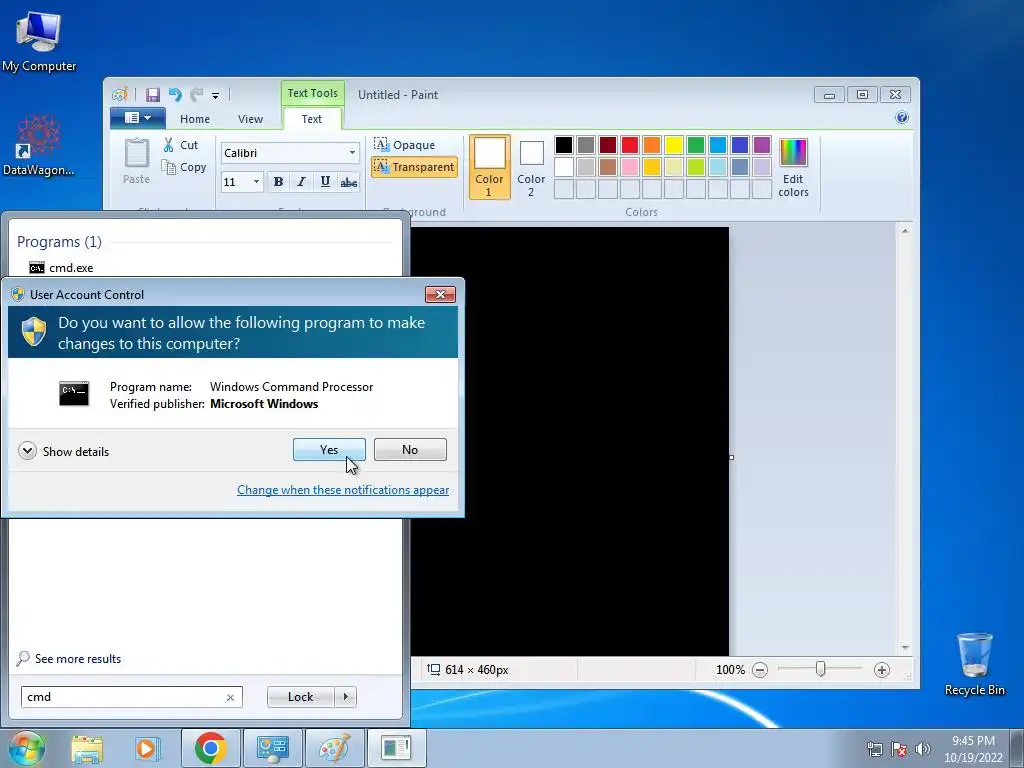The image size is (1024, 768).
Task: Click the Paint icon in the taskbar
Action: pyautogui.click(x=334, y=748)
